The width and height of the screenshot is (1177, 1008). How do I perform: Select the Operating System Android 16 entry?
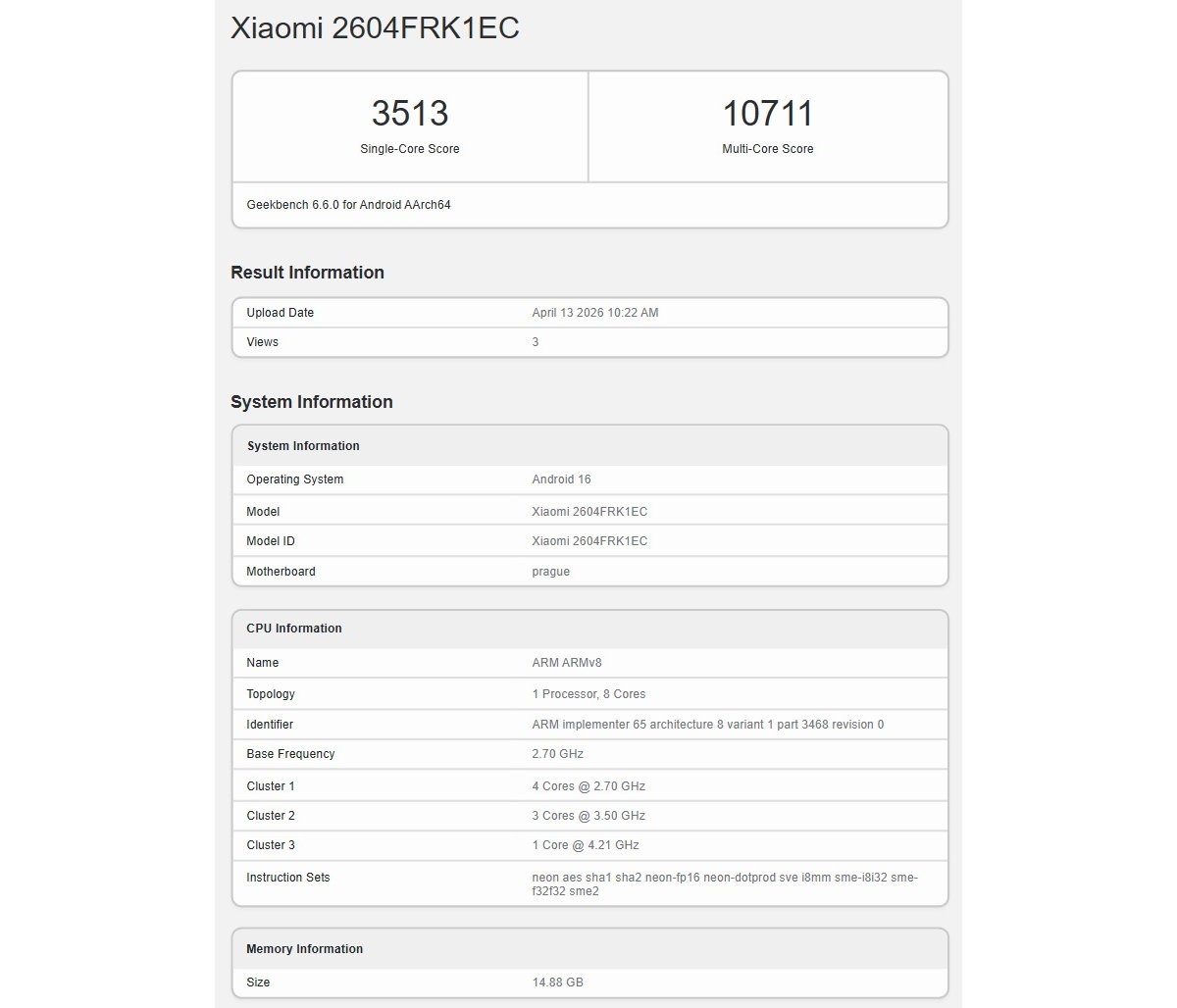coord(561,479)
